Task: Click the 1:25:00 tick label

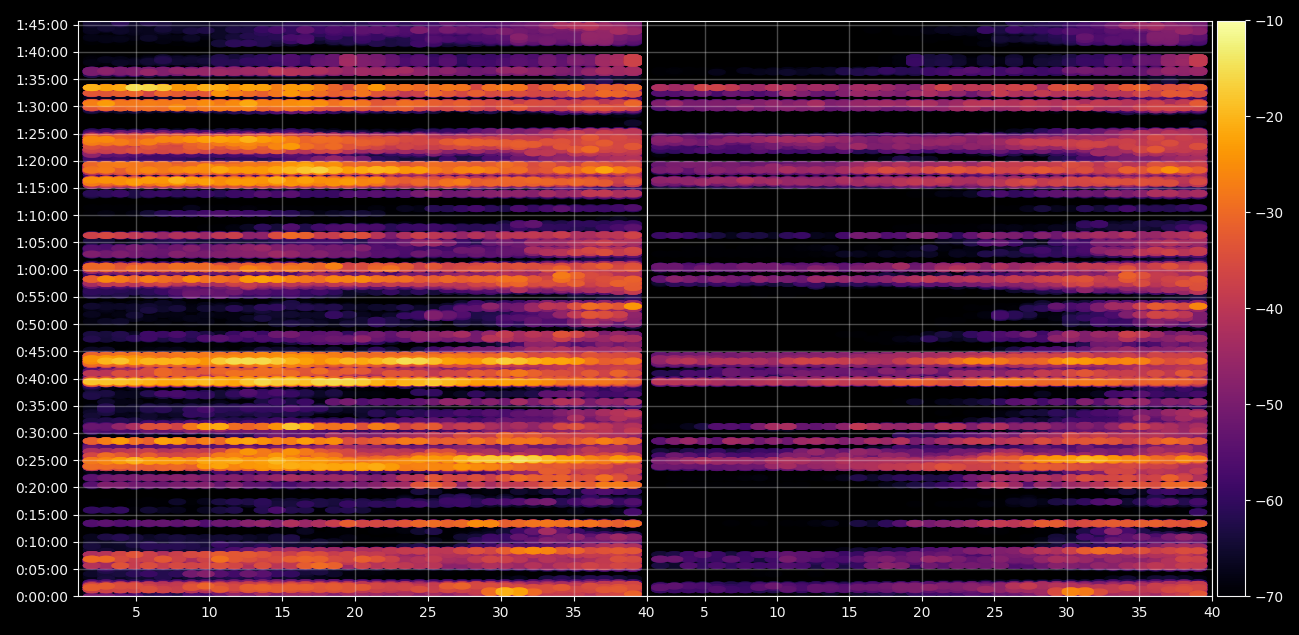Action: [x=42, y=134]
